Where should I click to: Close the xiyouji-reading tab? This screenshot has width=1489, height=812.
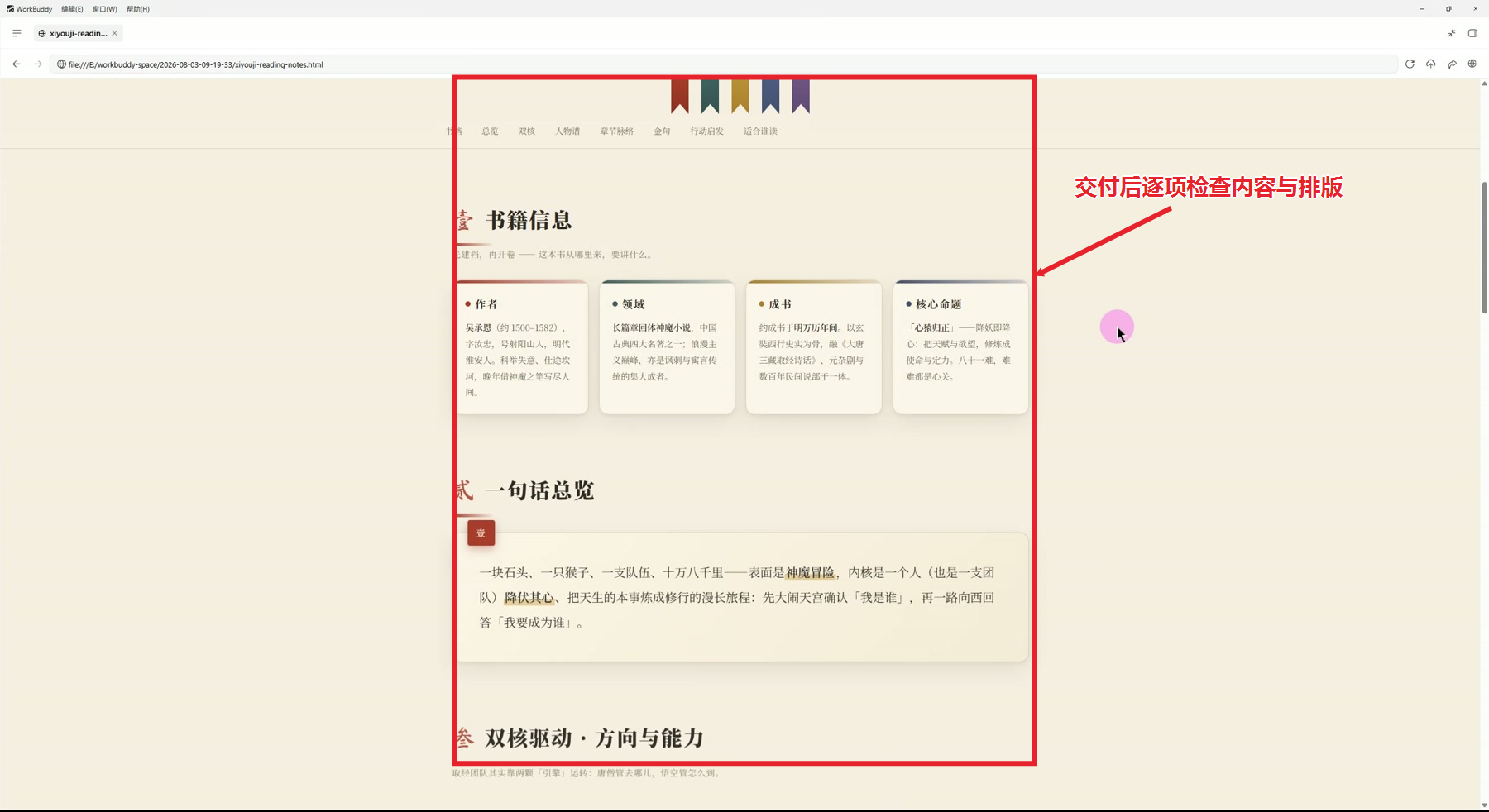(x=114, y=33)
